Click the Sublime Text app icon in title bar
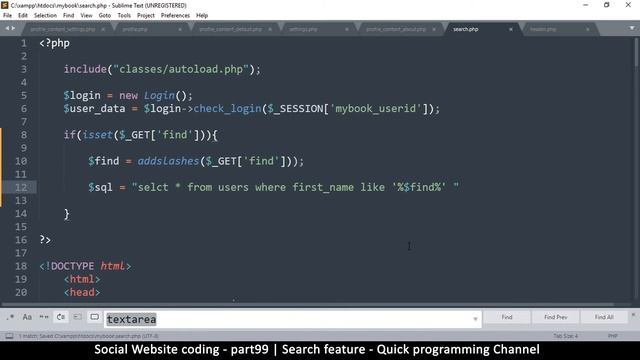 (x=5, y=5)
